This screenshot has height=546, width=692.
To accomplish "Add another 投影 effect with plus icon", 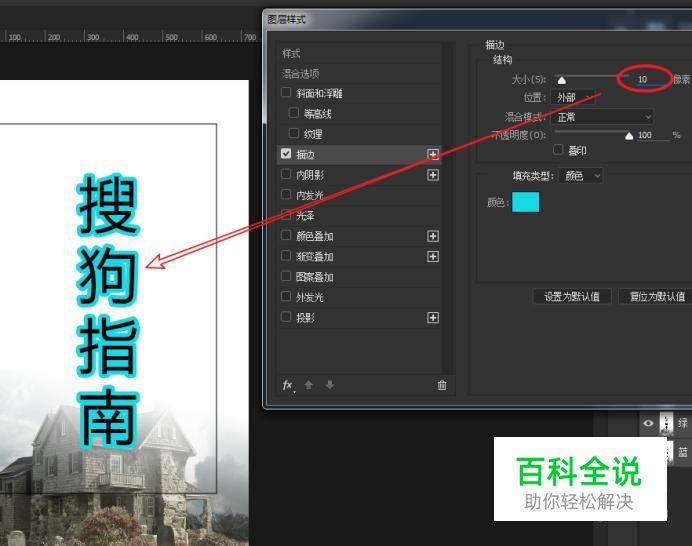I will [432, 317].
